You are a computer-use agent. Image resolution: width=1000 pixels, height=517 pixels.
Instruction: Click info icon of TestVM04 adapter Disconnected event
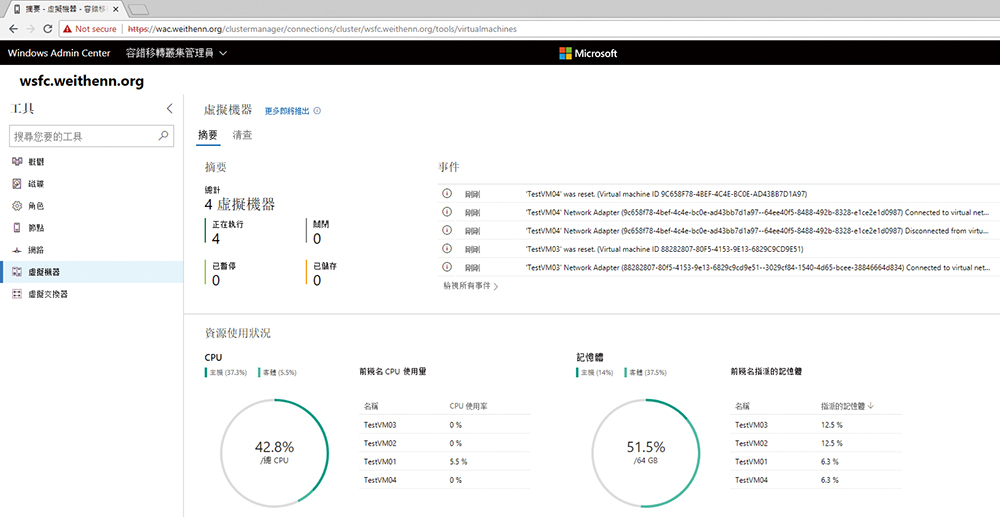[447, 230]
